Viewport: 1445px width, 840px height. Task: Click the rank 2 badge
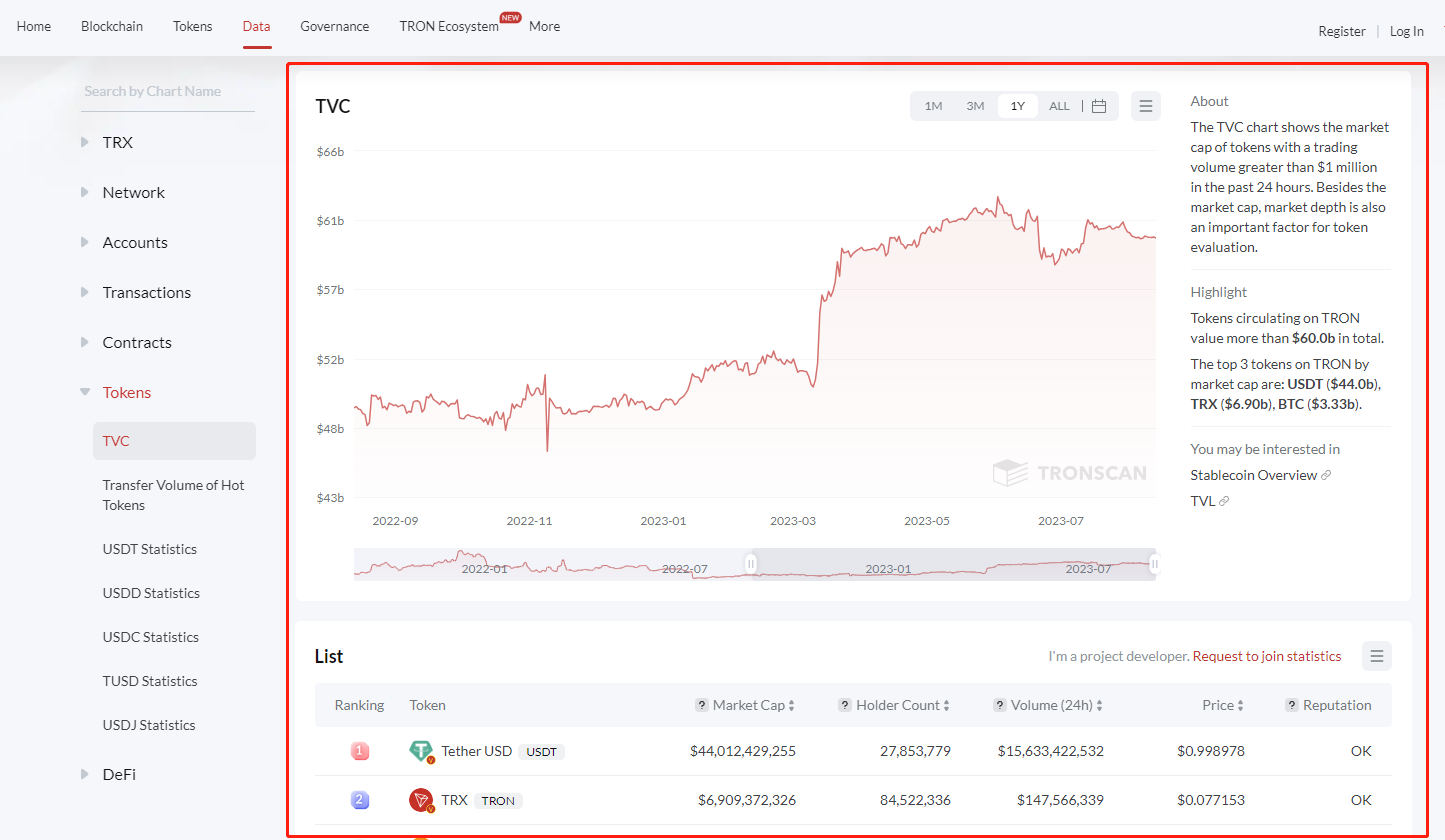pyautogui.click(x=360, y=800)
